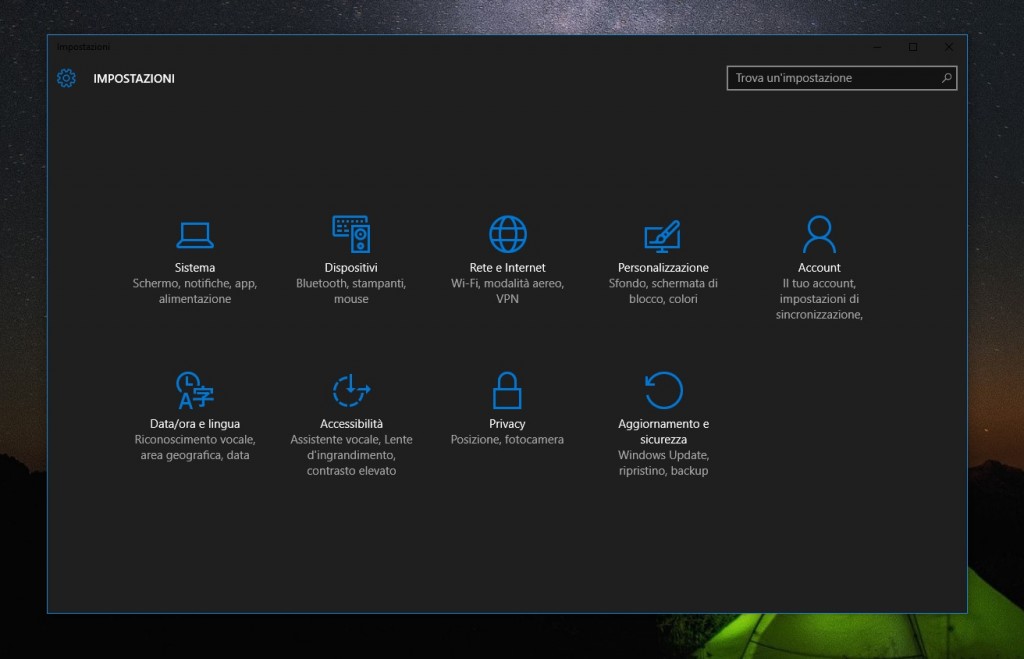1024x659 pixels.
Task: Click the gear icon beside IMPOSTAZIONI
Action: pos(66,78)
